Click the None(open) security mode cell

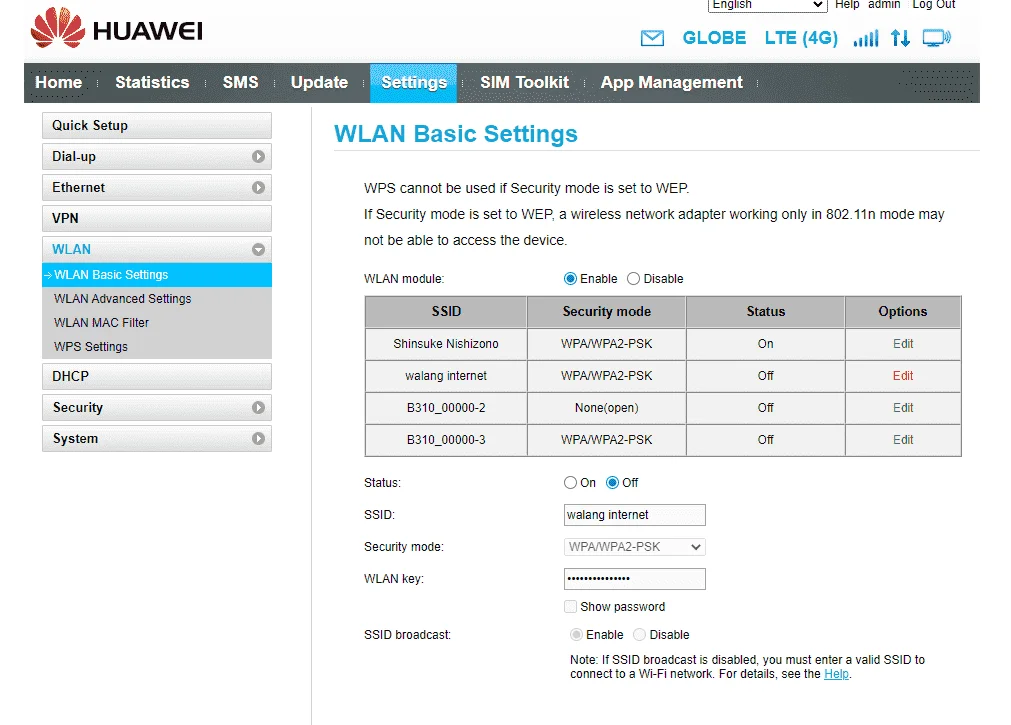[606, 408]
